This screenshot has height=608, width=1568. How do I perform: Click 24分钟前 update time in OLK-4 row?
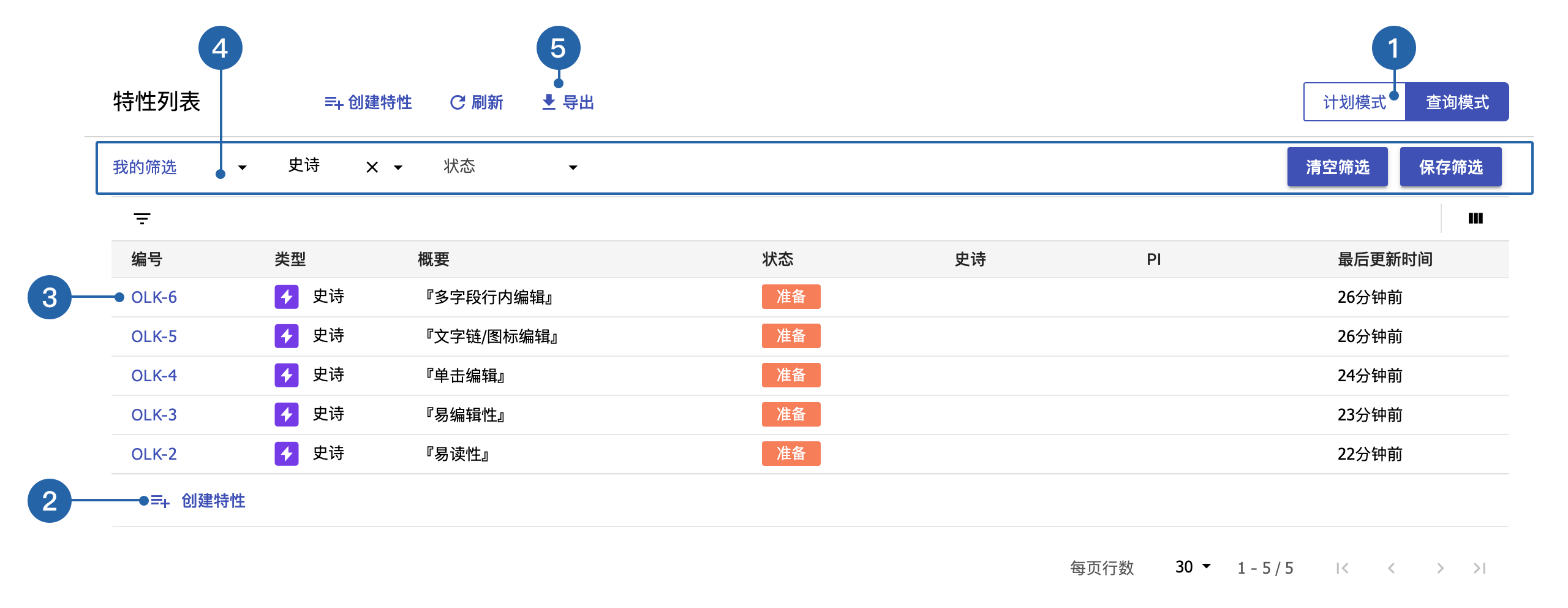pyautogui.click(x=1370, y=376)
